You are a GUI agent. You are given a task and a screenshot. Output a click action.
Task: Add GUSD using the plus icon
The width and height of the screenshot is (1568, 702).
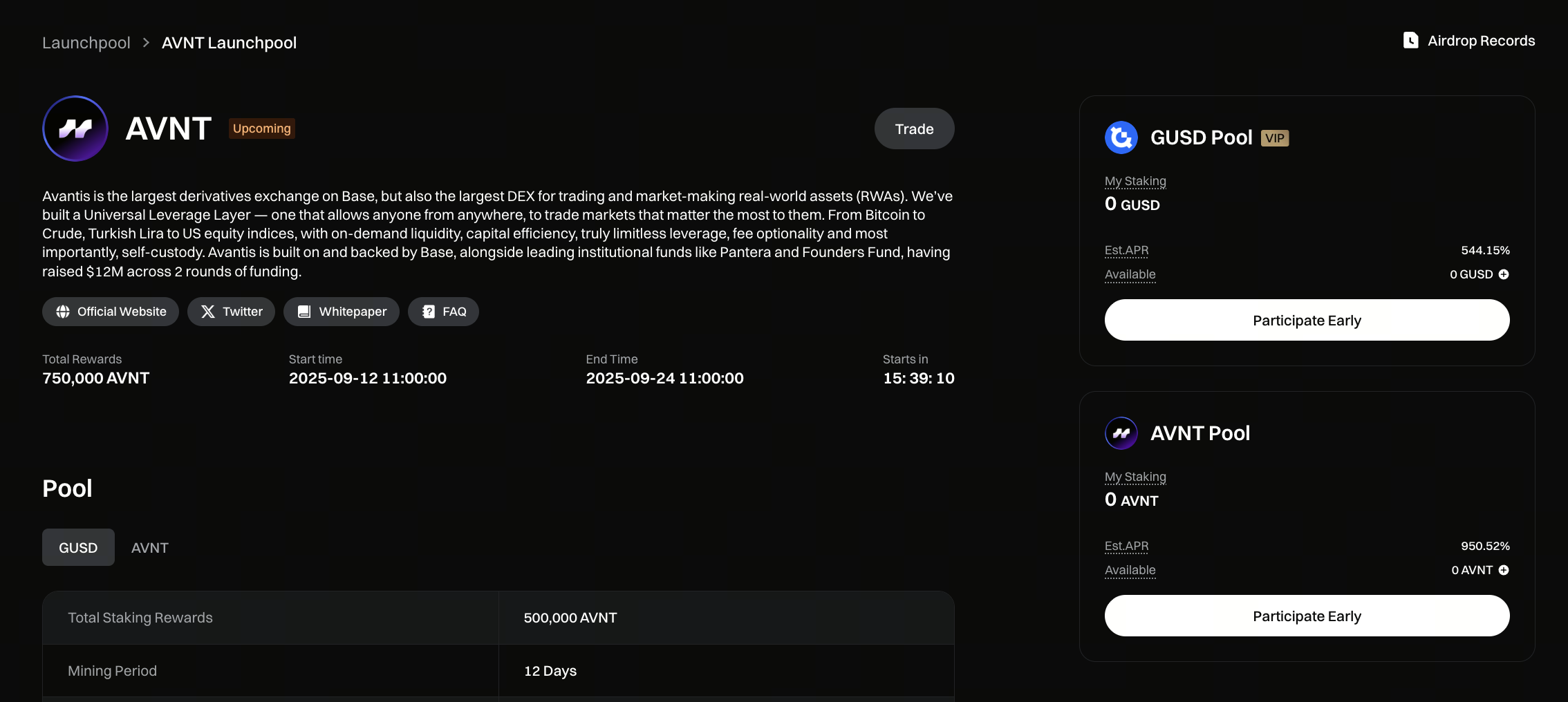tap(1504, 274)
